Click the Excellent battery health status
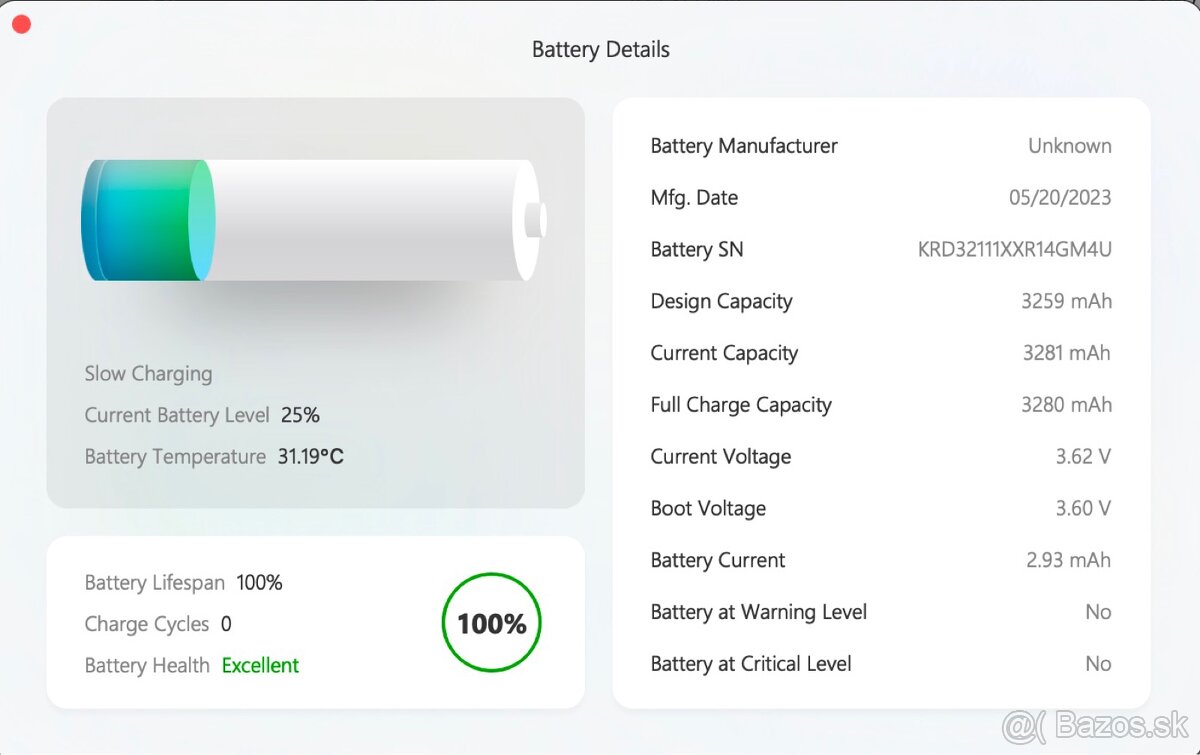 pos(260,666)
